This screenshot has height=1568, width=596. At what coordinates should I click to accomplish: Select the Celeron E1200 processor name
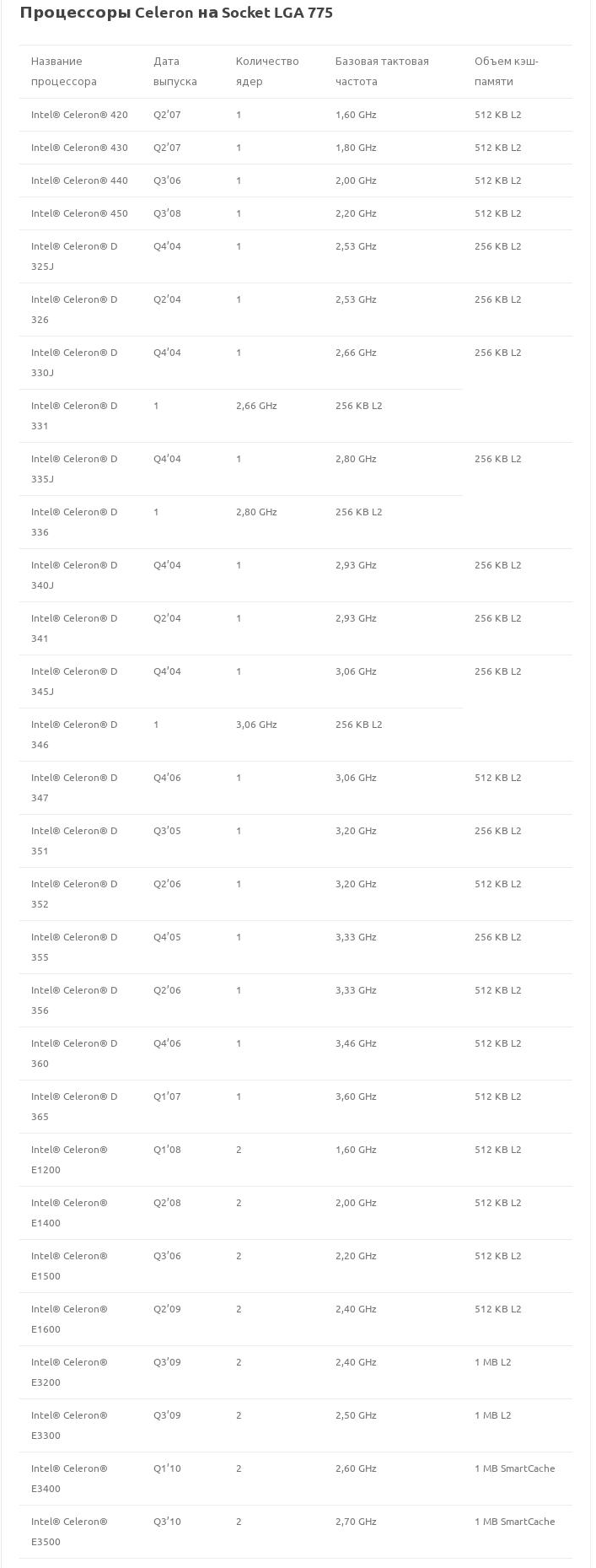pyautogui.click(x=69, y=1160)
